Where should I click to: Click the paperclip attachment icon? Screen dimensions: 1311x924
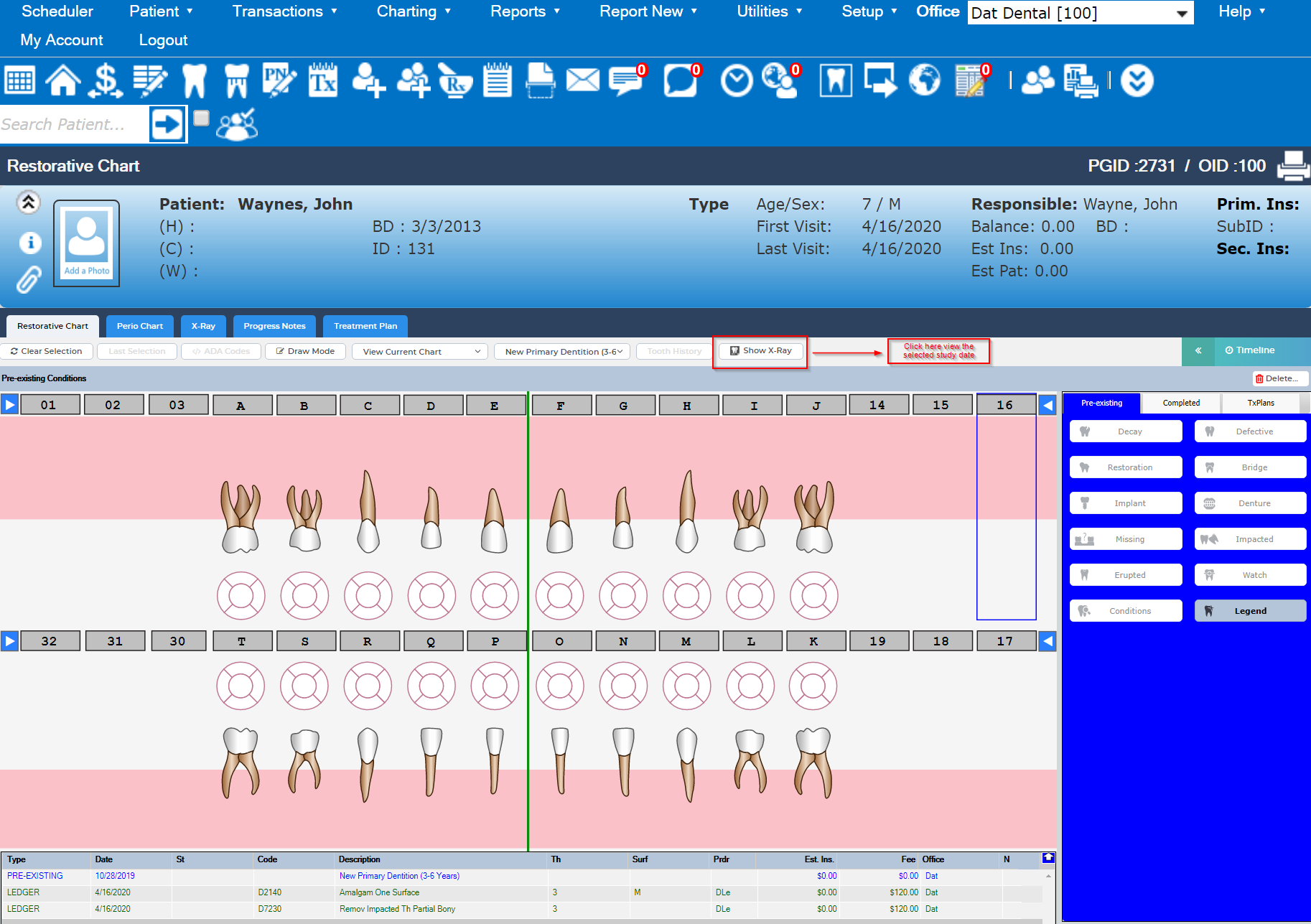point(29,280)
